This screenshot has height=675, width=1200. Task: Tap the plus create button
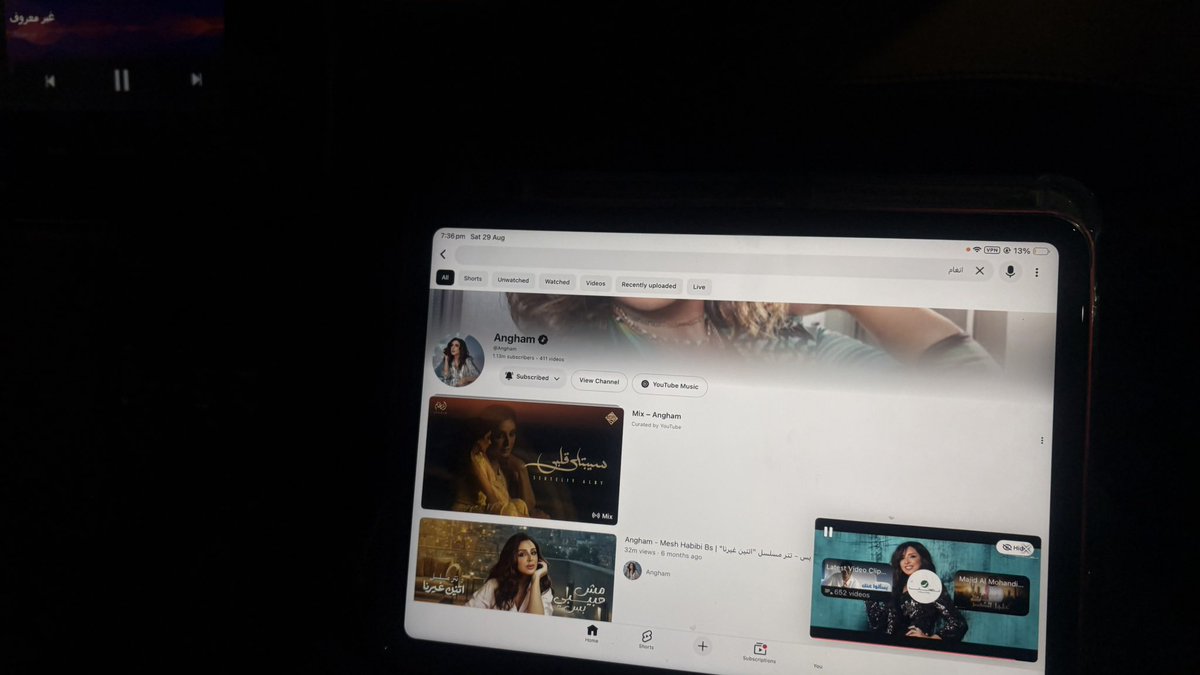click(x=702, y=646)
